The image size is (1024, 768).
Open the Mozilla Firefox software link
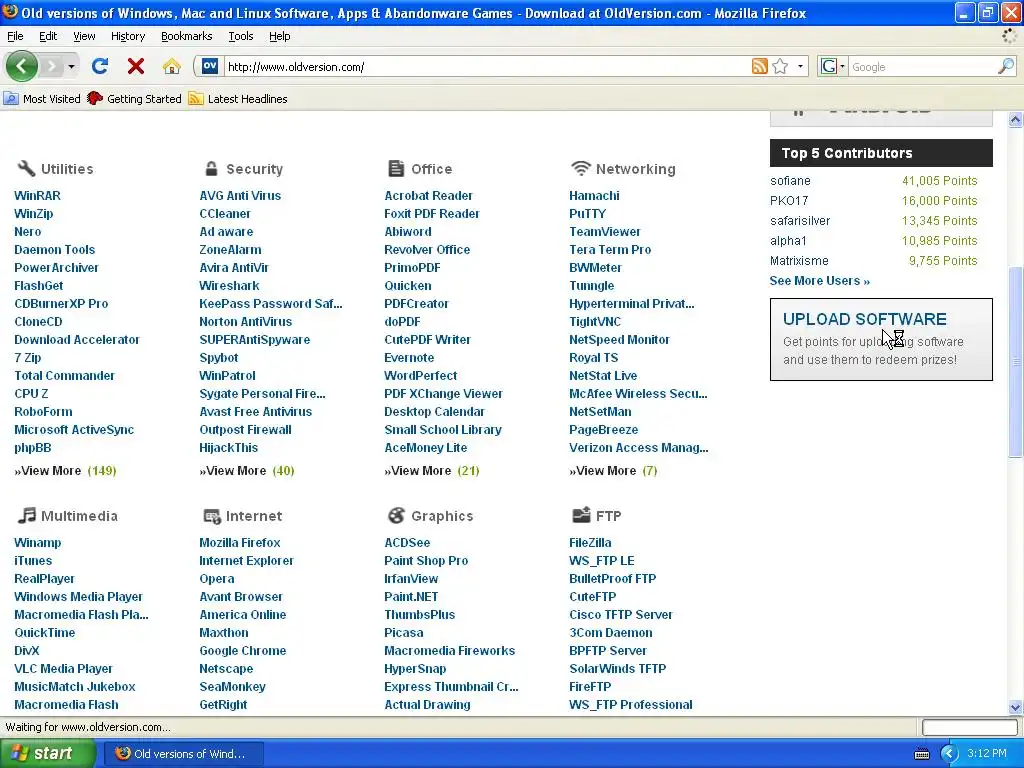[x=240, y=542]
